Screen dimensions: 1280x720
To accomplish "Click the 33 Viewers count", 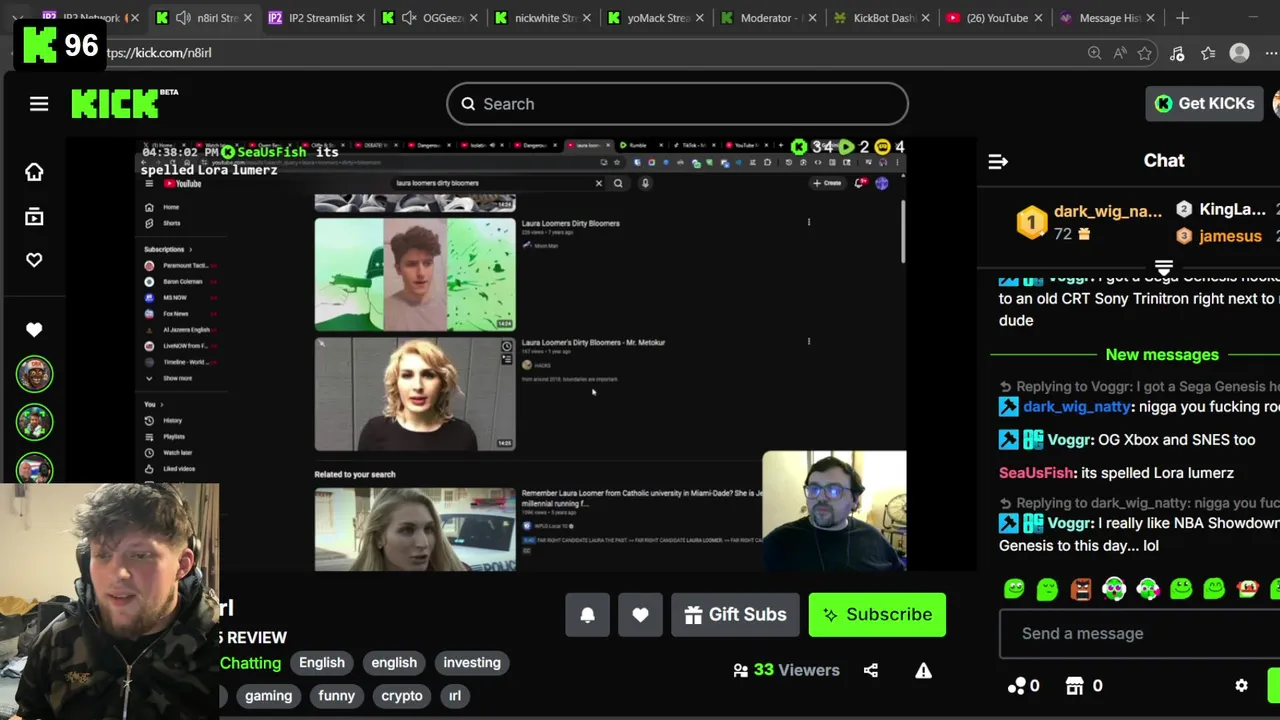I will [786, 670].
